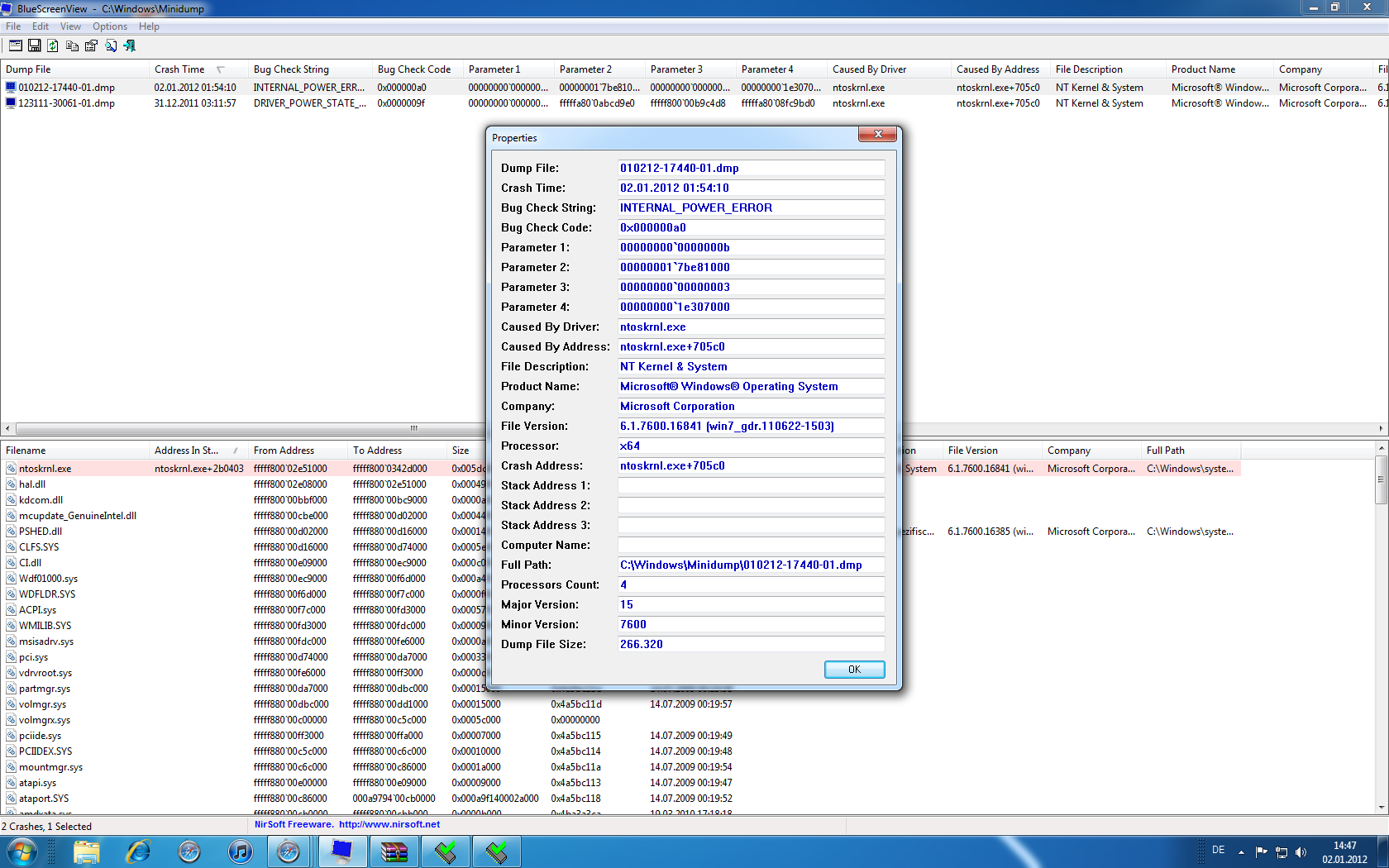Sort by Caused By Driver column header
Viewport: 1389px width, 868px height.
(889, 69)
